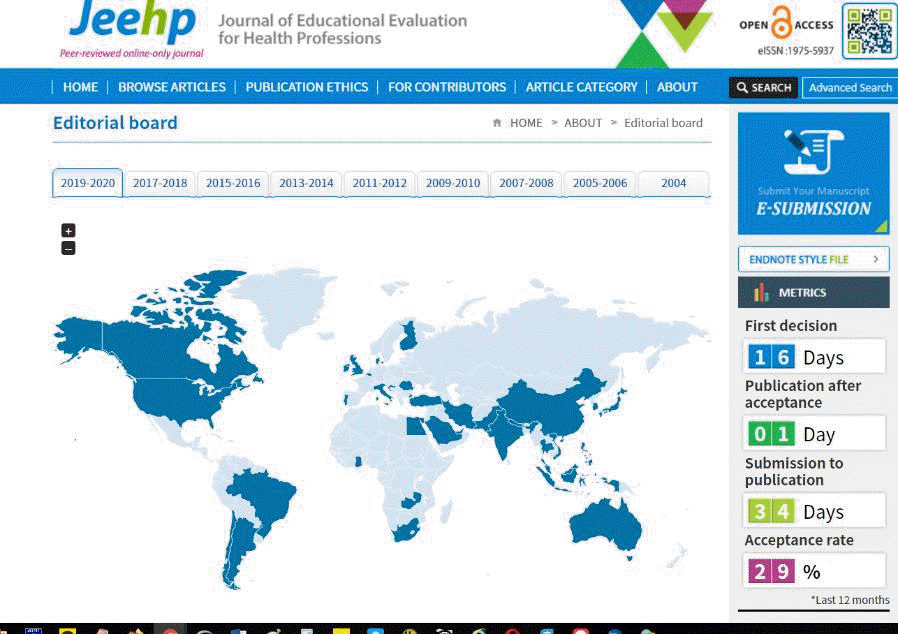This screenshot has height=634, width=898.
Task: Switch to the 2004 tab
Action: coord(673,184)
